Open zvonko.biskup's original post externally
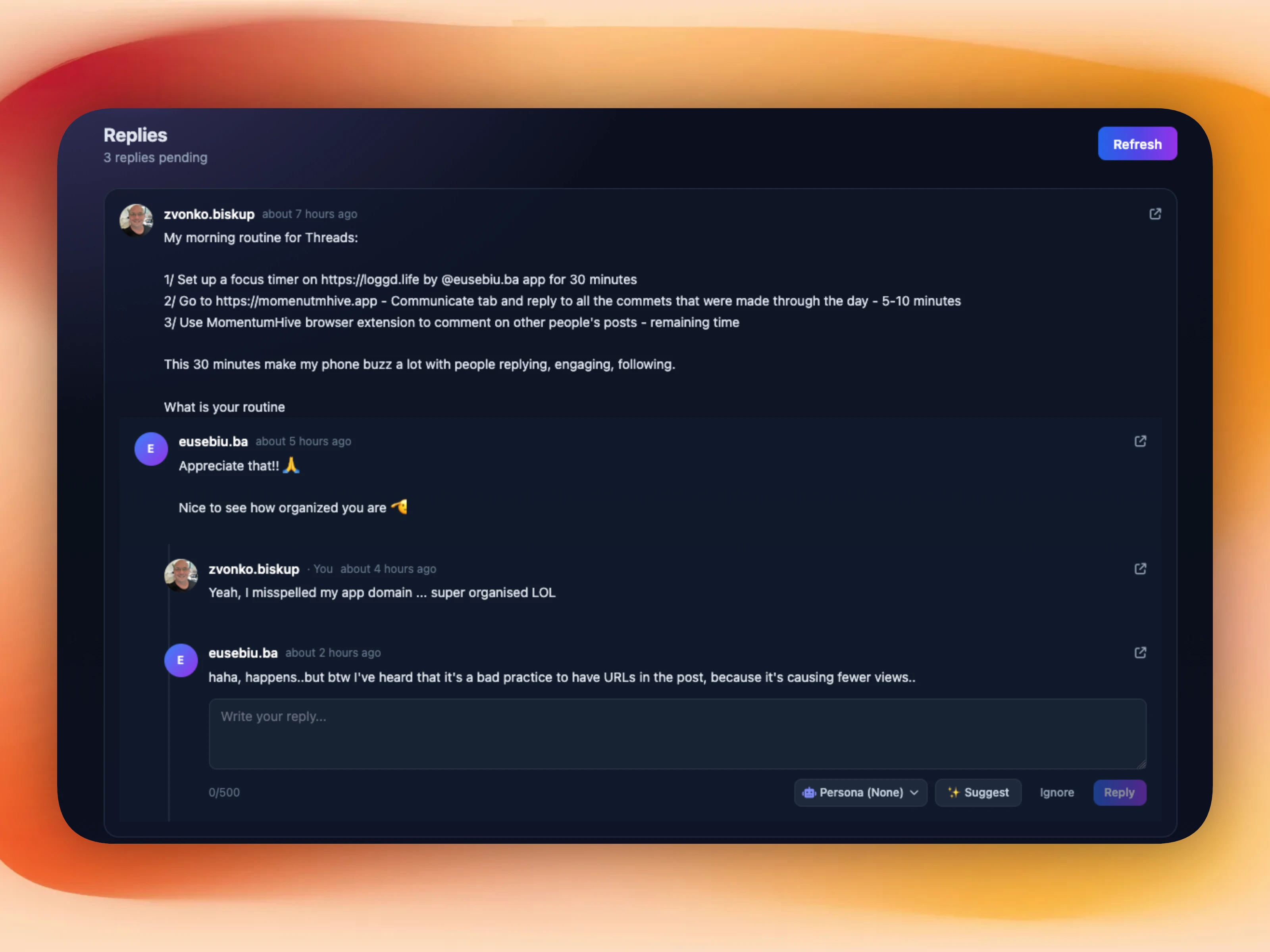1270x952 pixels. pos(1155,214)
